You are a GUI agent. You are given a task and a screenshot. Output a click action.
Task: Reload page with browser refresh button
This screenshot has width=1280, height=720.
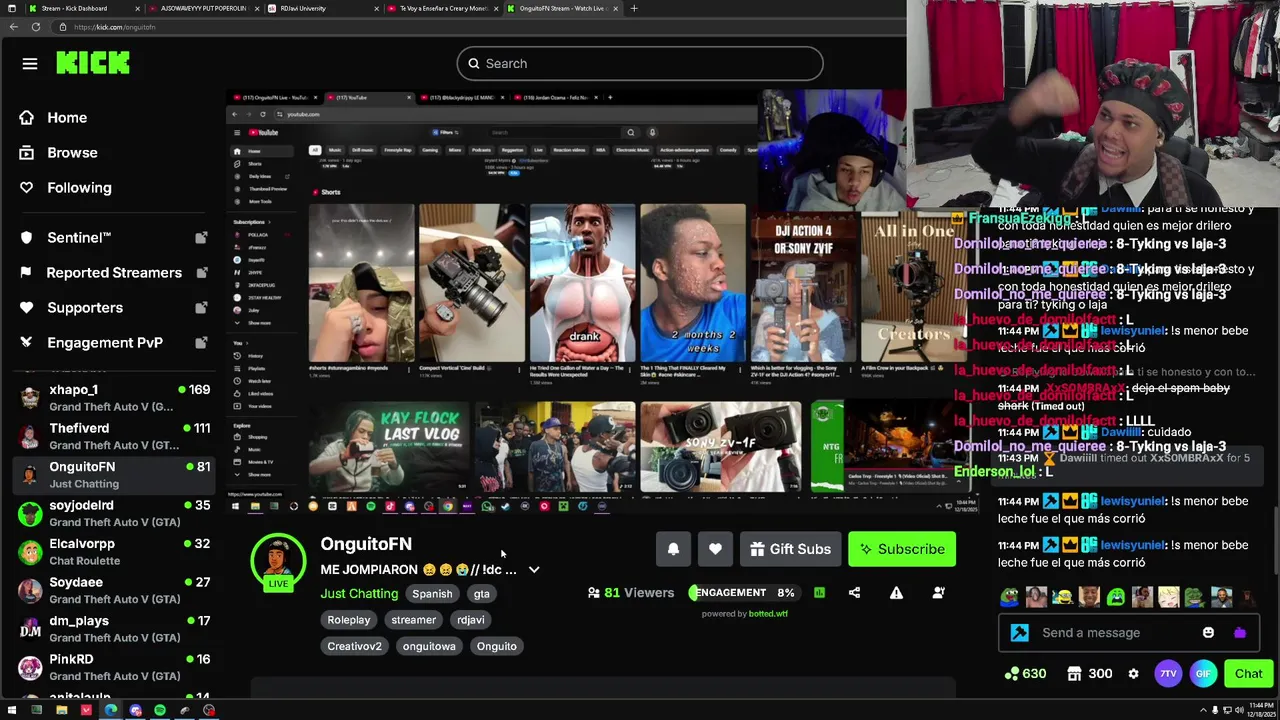35,27
